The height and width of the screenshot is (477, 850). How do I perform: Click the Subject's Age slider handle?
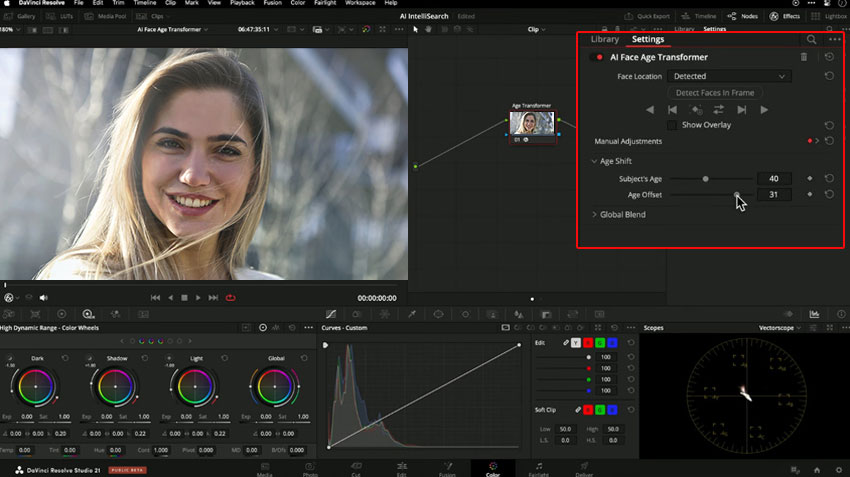705,178
